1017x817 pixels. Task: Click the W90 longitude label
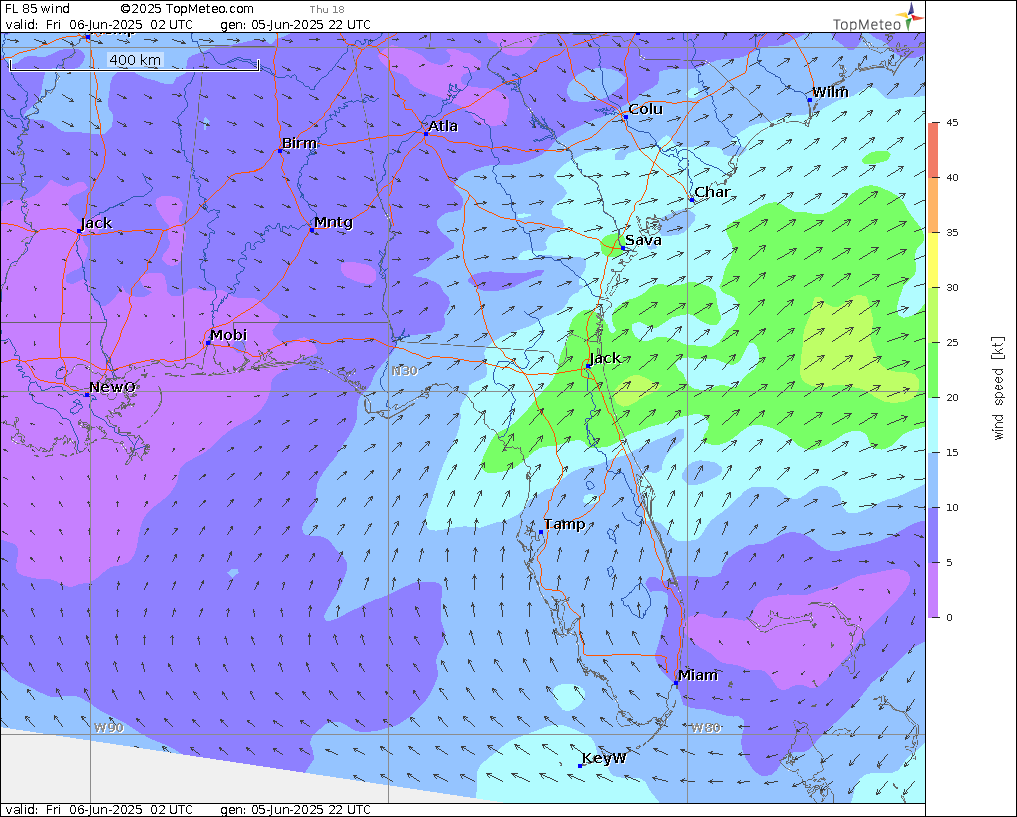click(x=108, y=728)
